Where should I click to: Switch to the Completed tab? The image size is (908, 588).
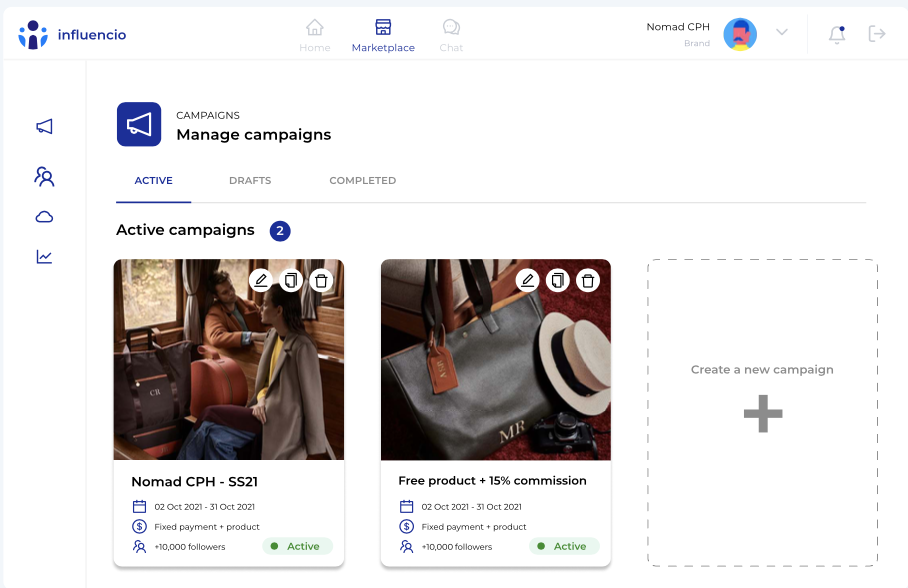point(362,181)
